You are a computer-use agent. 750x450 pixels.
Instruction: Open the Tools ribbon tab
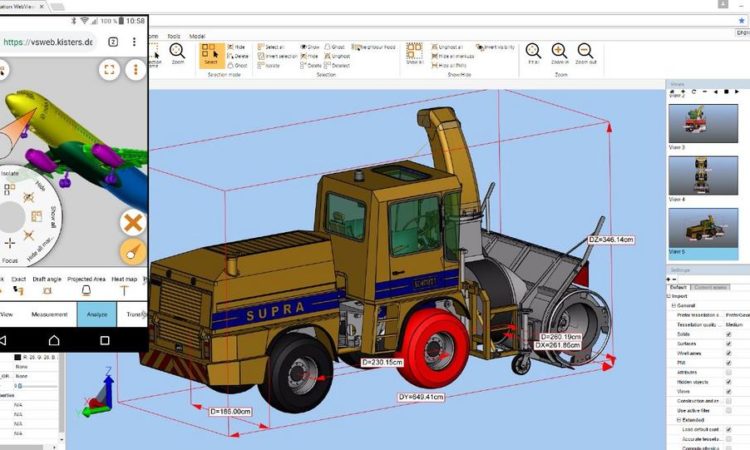[174, 36]
